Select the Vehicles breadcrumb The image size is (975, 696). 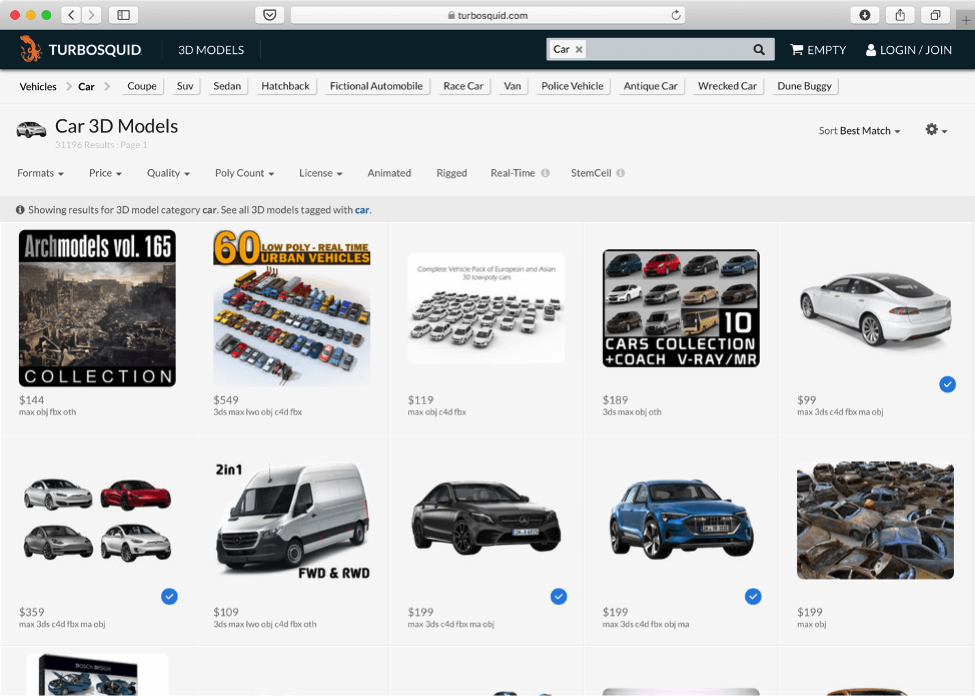pyautogui.click(x=38, y=86)
